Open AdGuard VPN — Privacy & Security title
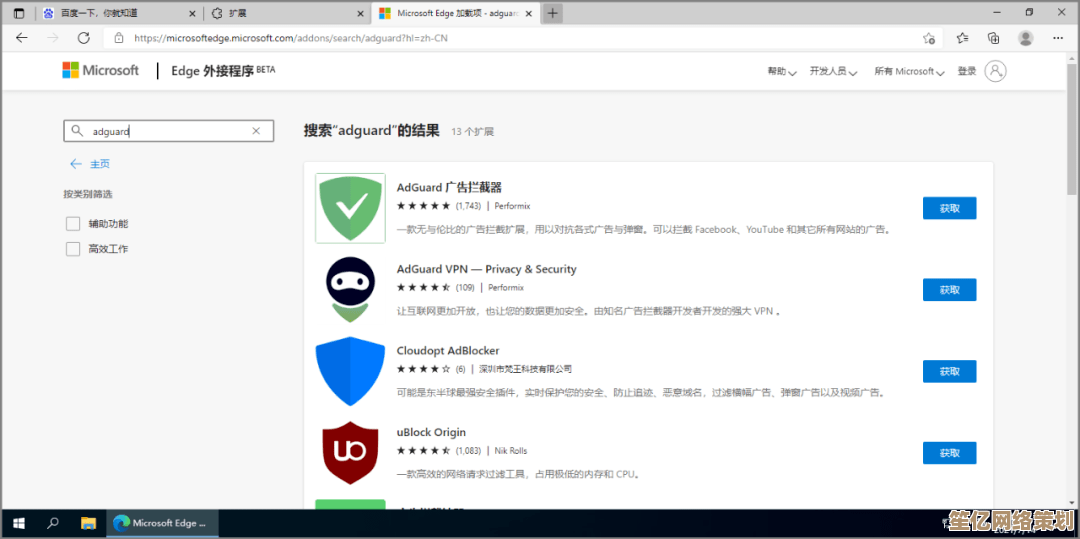1080x539 pixels. [x=486, y=269]
